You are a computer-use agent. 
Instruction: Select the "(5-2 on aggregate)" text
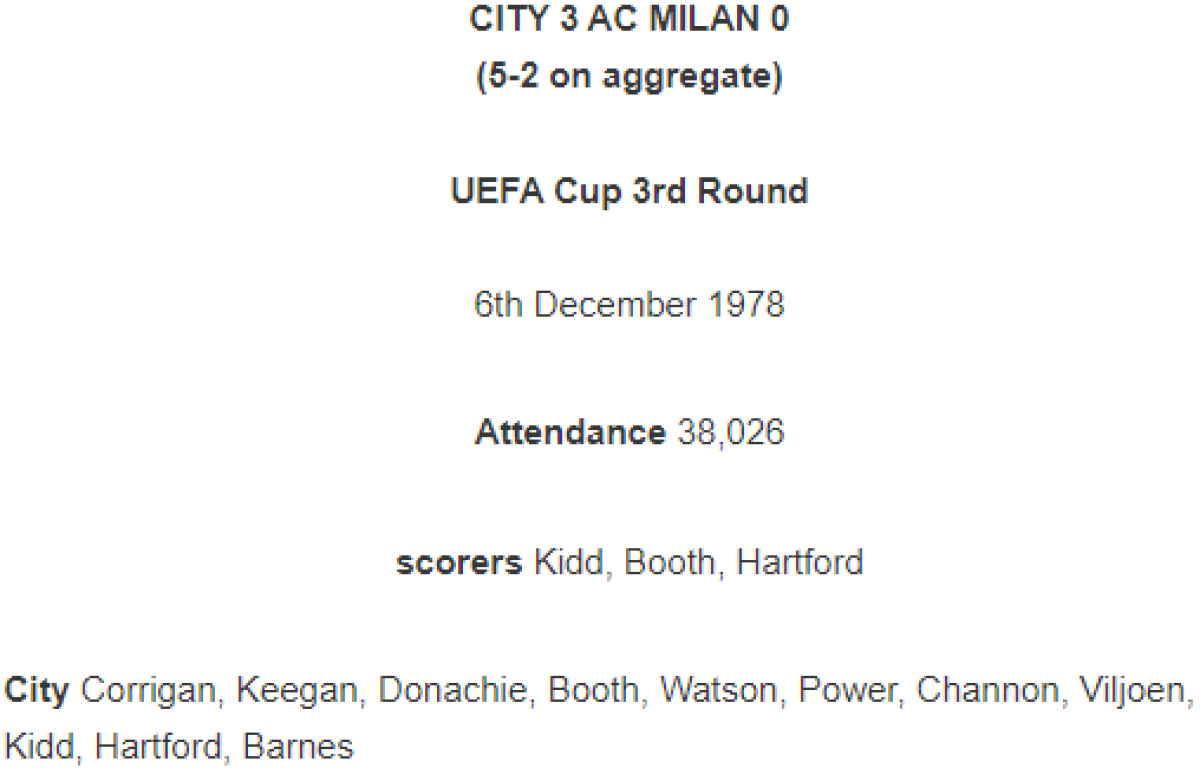[x=629, y=76]
